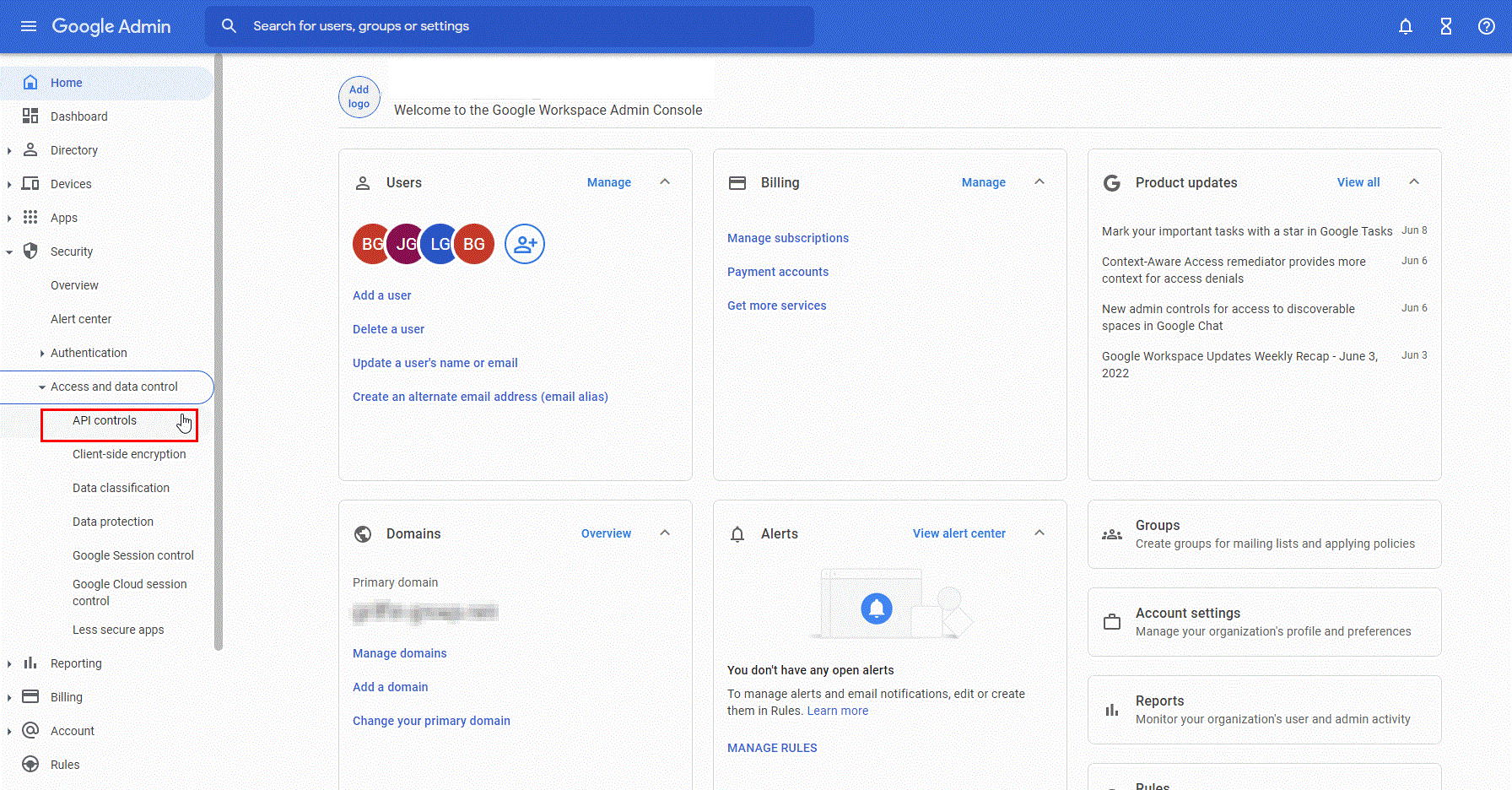
Task: Click View all product updates
Action: 1358,181
